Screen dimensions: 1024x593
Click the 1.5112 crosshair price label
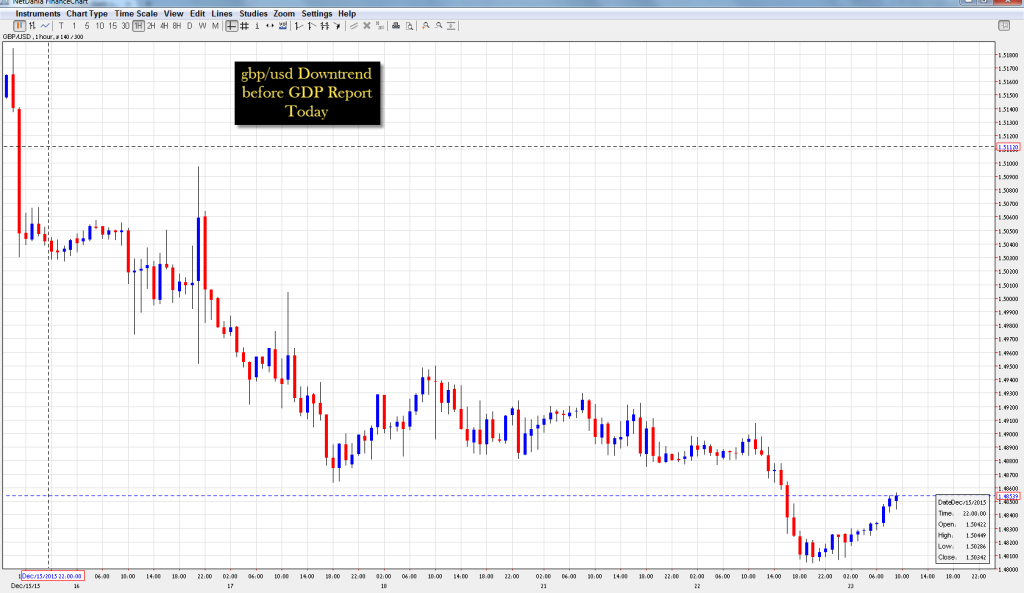click(x=1008, y=148)
